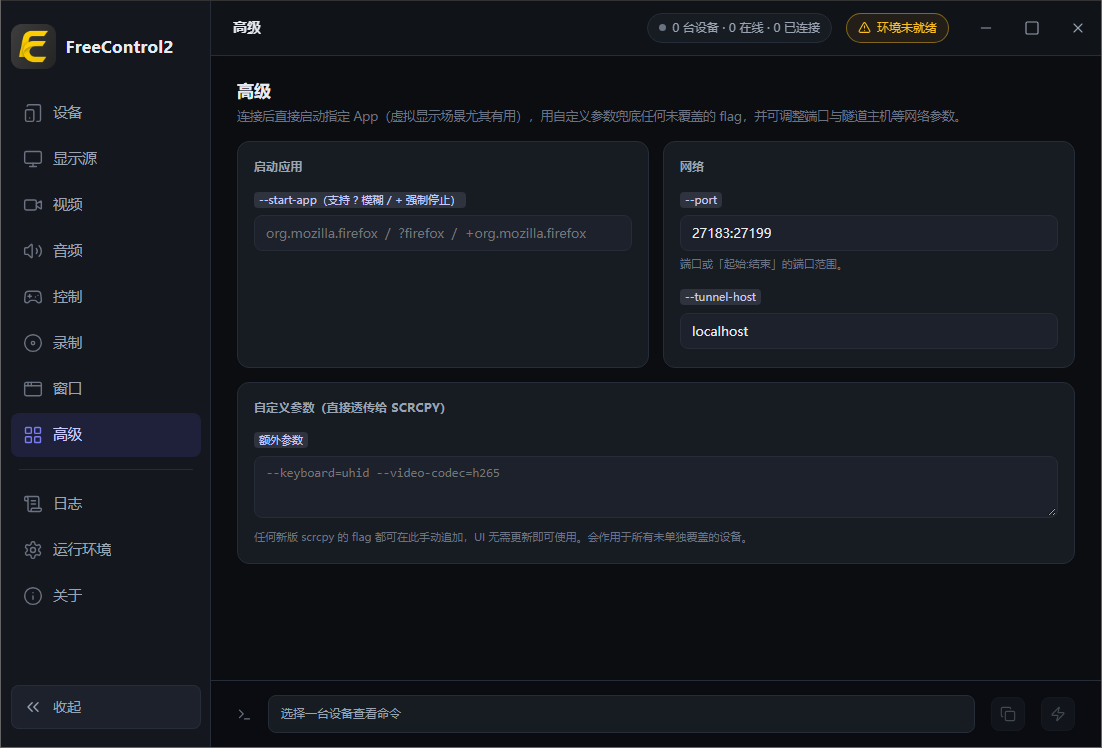Click the port range hint text
1102x748 pixels.
click(763, 264)
